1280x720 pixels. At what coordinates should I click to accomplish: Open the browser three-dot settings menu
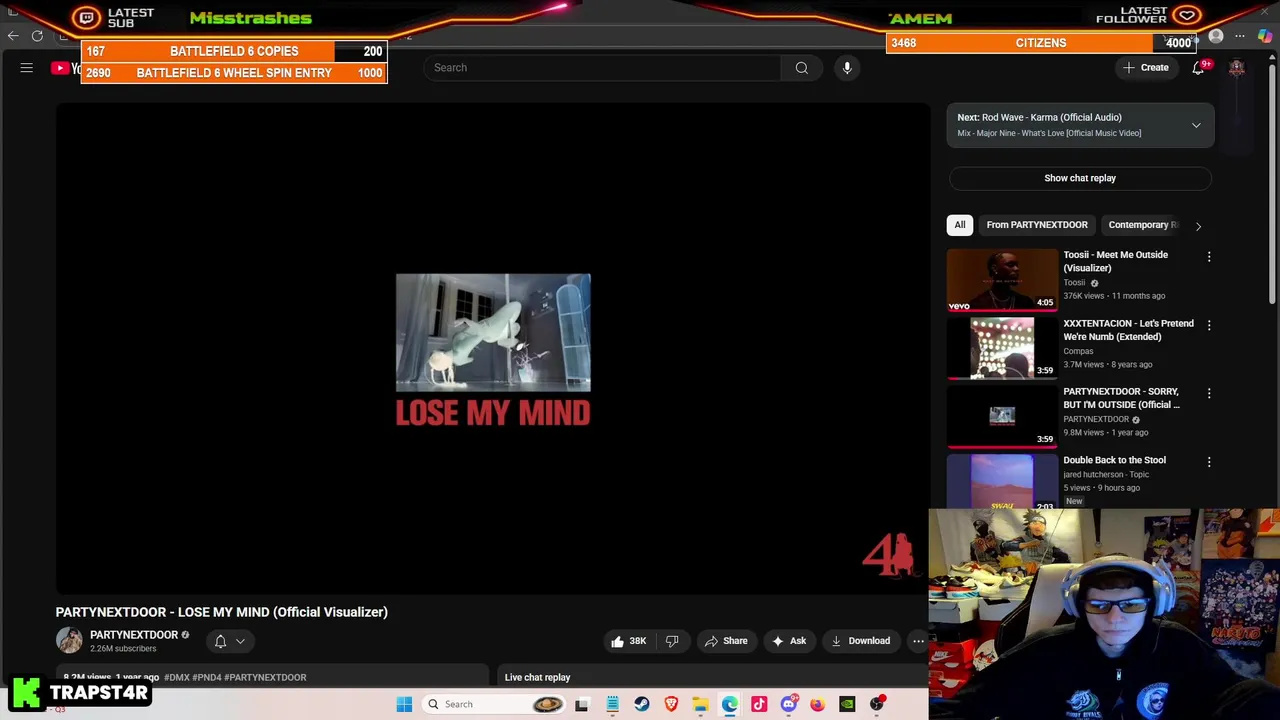click(x=1240, y=37)
